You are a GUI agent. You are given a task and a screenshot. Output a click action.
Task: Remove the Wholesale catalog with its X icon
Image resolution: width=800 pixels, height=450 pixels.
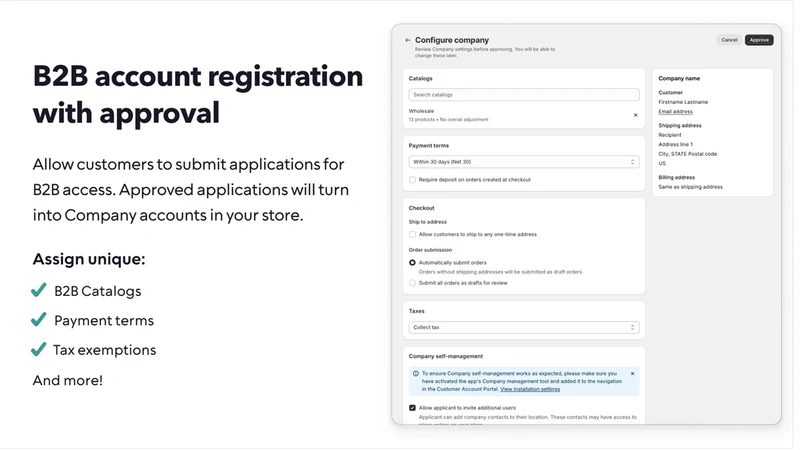coord(635,115)
